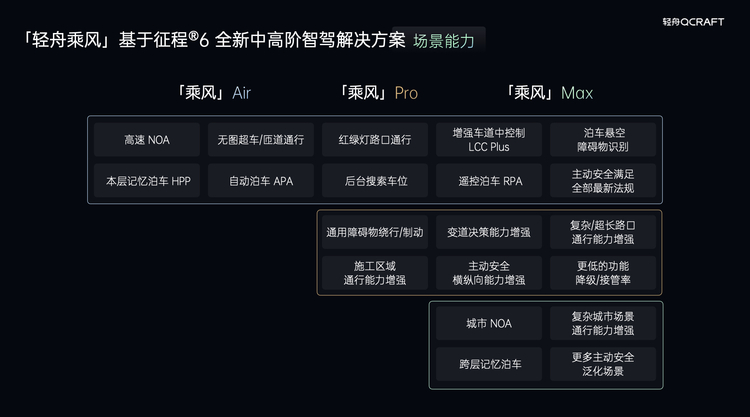
Task: Select the 变道决策能力增强 box
Action: coord(489,232)
